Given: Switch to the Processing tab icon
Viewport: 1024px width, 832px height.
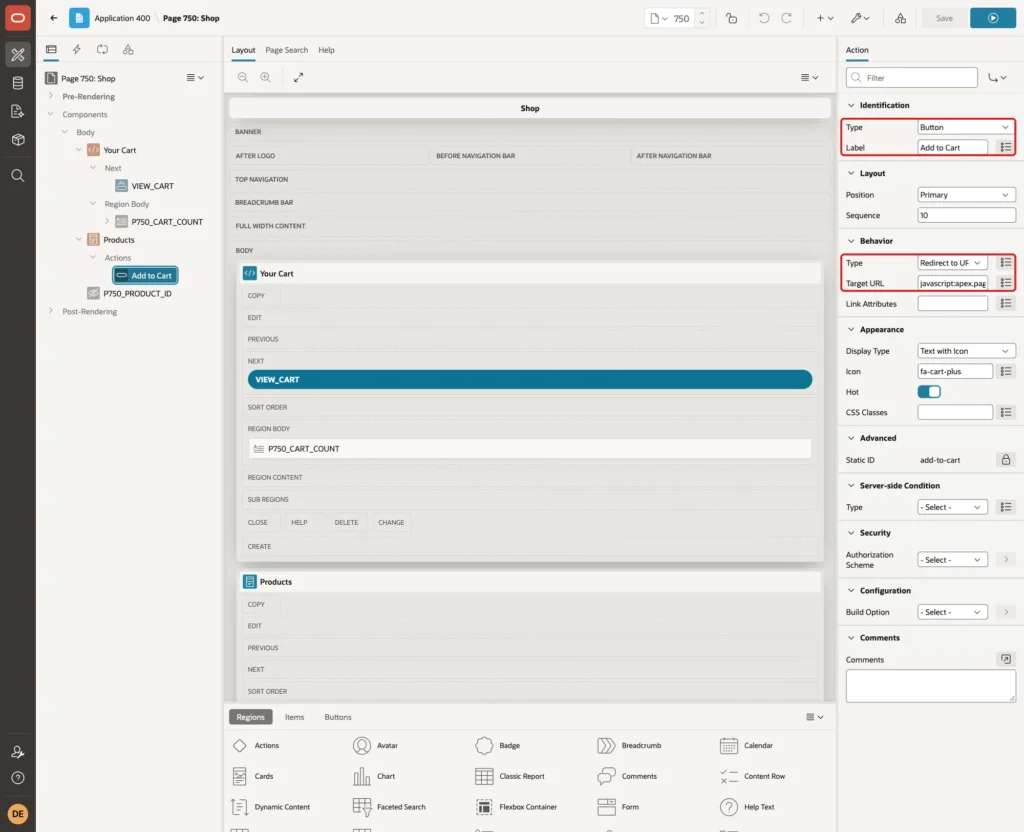Looking at the screenshot, I should [x=103, y=50].
